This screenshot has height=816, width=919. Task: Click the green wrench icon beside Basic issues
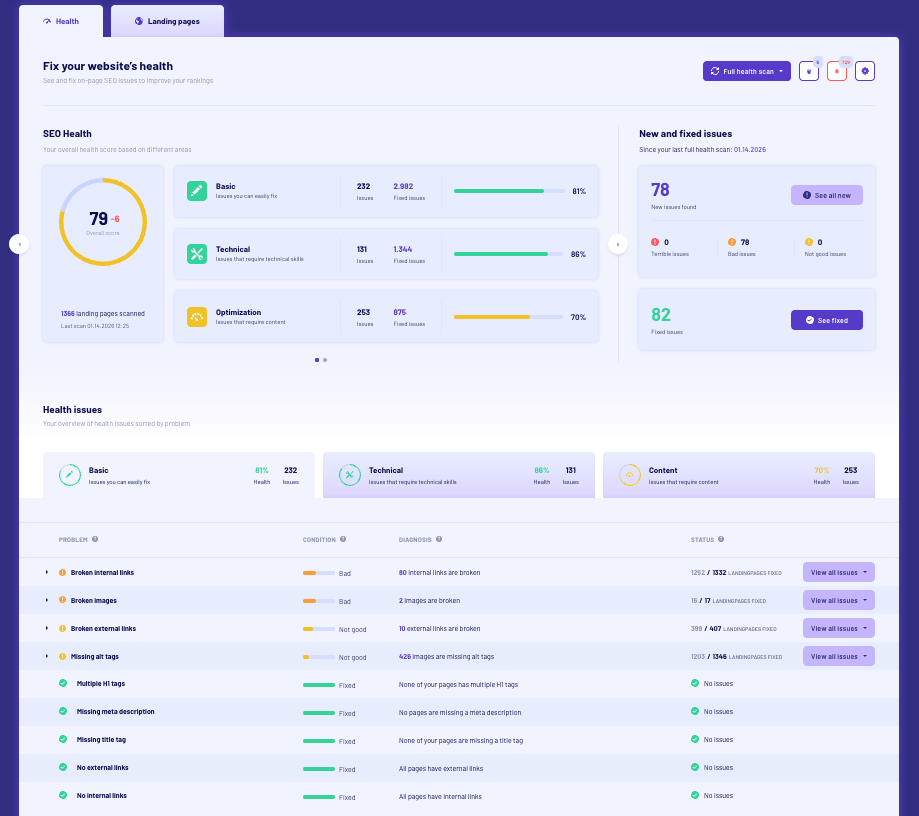pos(197,190)
